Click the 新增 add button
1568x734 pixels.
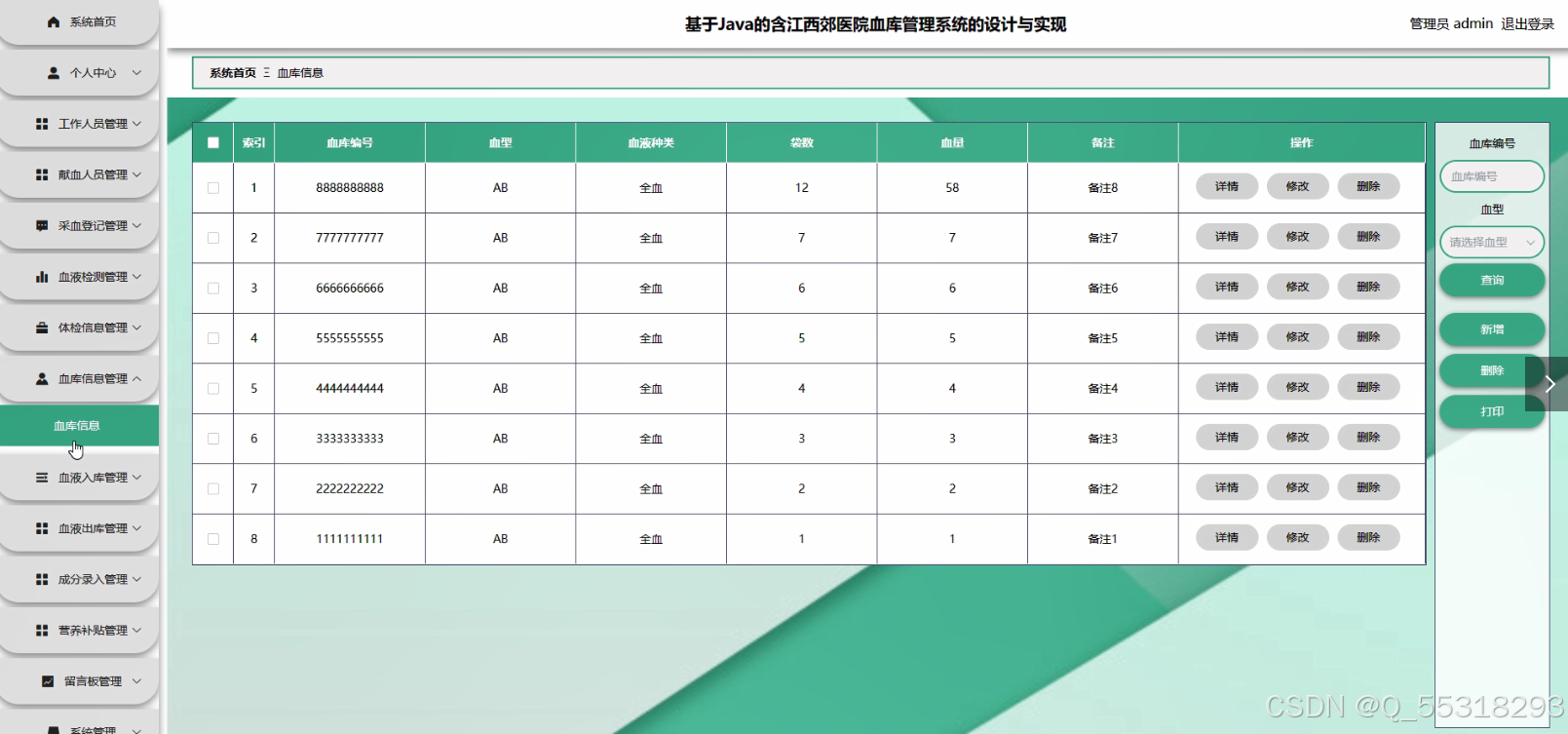[x=1492, y=329]
